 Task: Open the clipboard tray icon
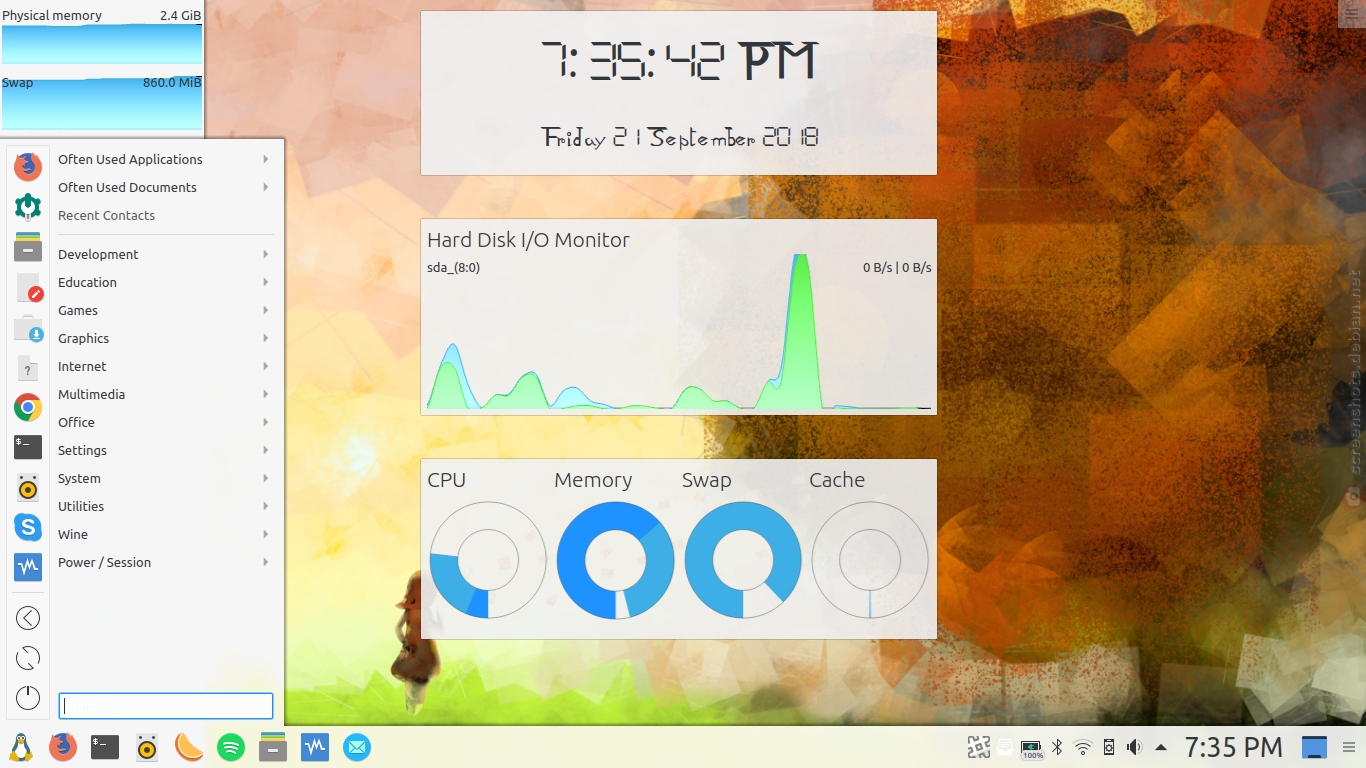[x=1005, y=747]
